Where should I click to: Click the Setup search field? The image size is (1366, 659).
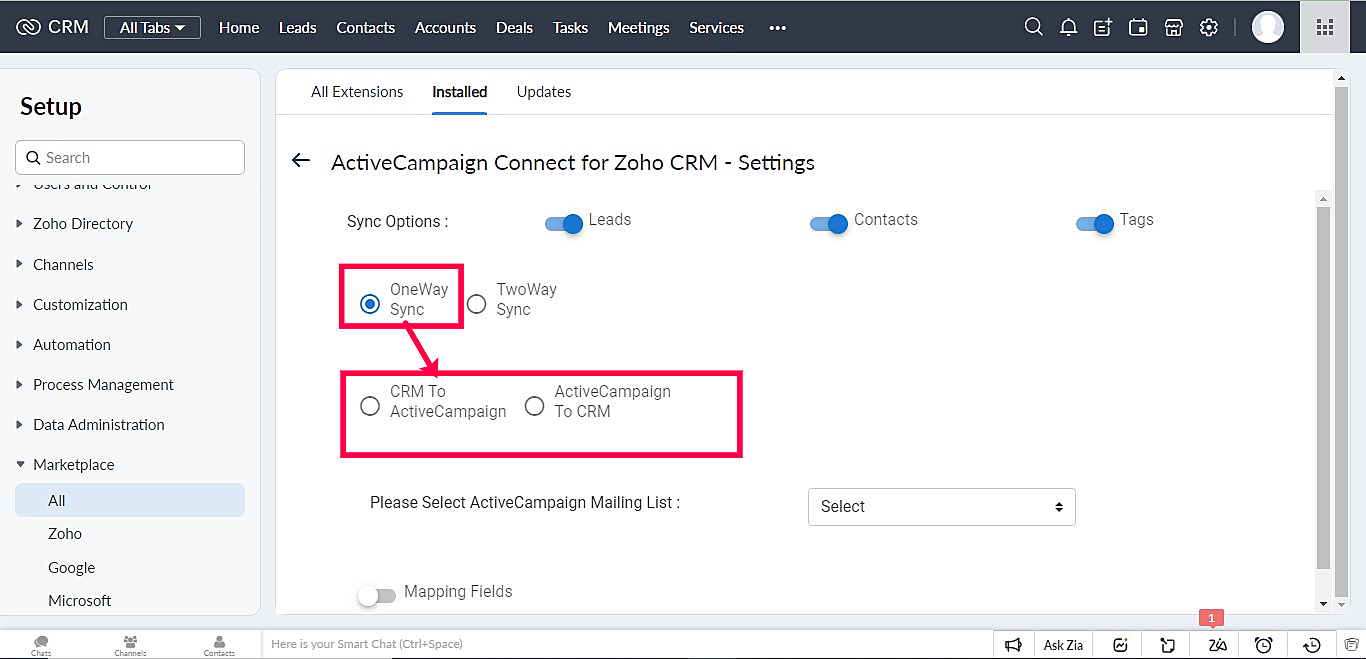click(130, 157)
